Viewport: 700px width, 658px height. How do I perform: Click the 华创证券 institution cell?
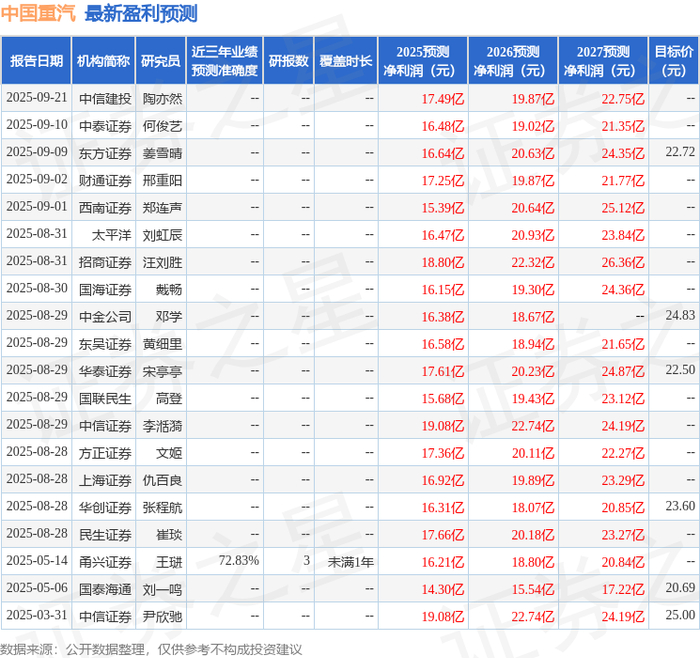(105, 508)
